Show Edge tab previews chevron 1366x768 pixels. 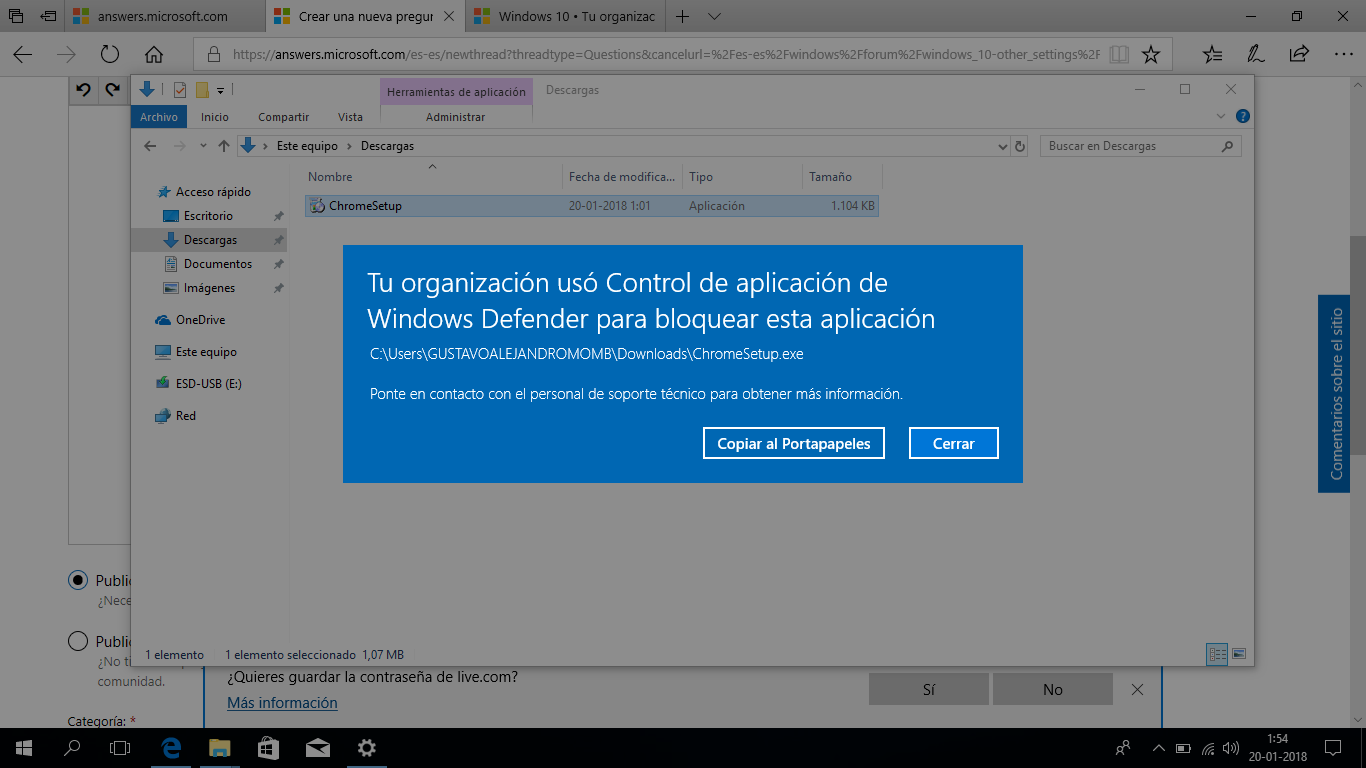[x=714, y=16]
